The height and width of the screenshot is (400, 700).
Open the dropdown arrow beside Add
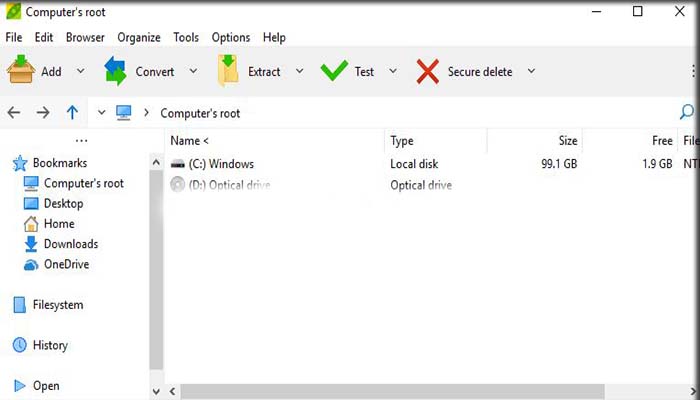coord(80,71)
